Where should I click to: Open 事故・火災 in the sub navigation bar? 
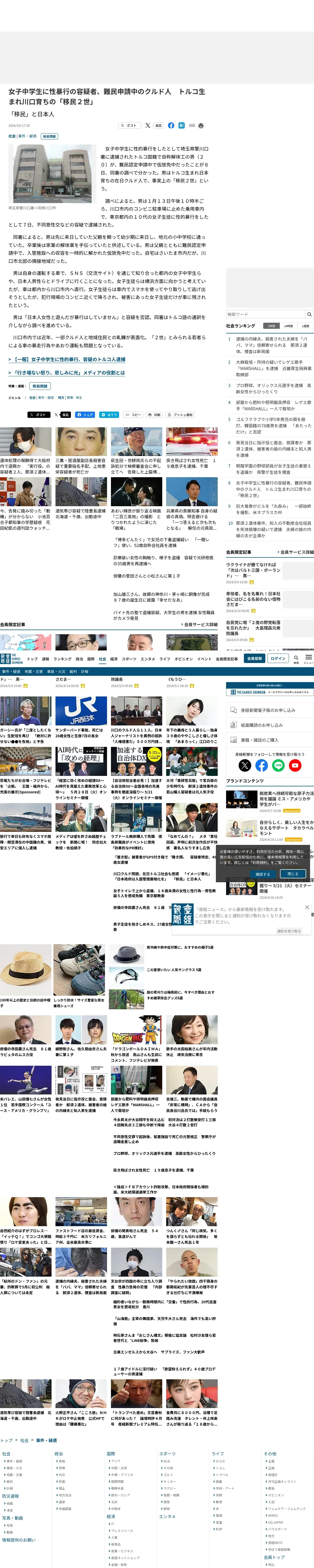[x=56, y=671]
